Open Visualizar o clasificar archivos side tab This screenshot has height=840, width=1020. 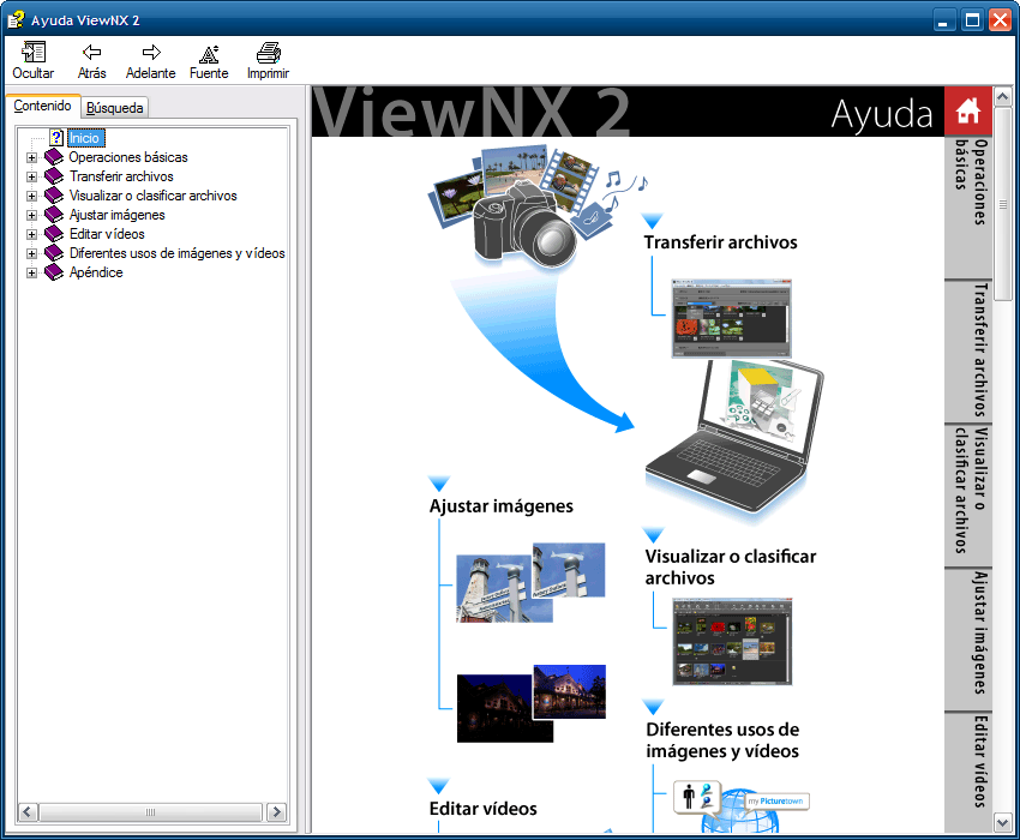tap(969, 495)
